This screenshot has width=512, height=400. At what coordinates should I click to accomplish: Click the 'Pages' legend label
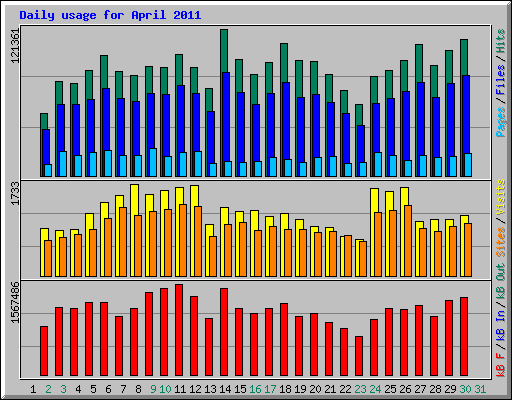click(x=501, y=122)
